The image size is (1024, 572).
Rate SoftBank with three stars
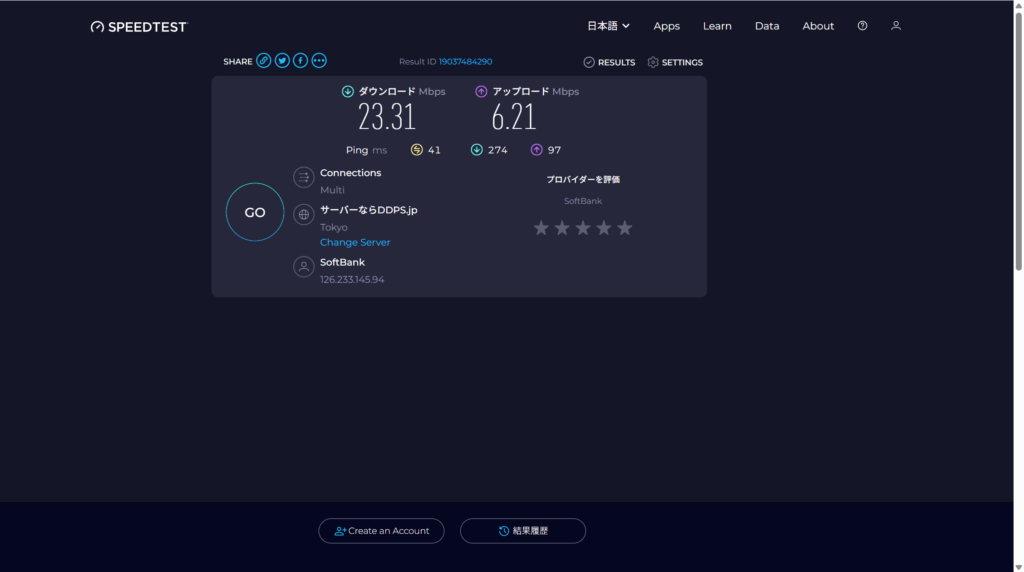[x=583, y=228]
